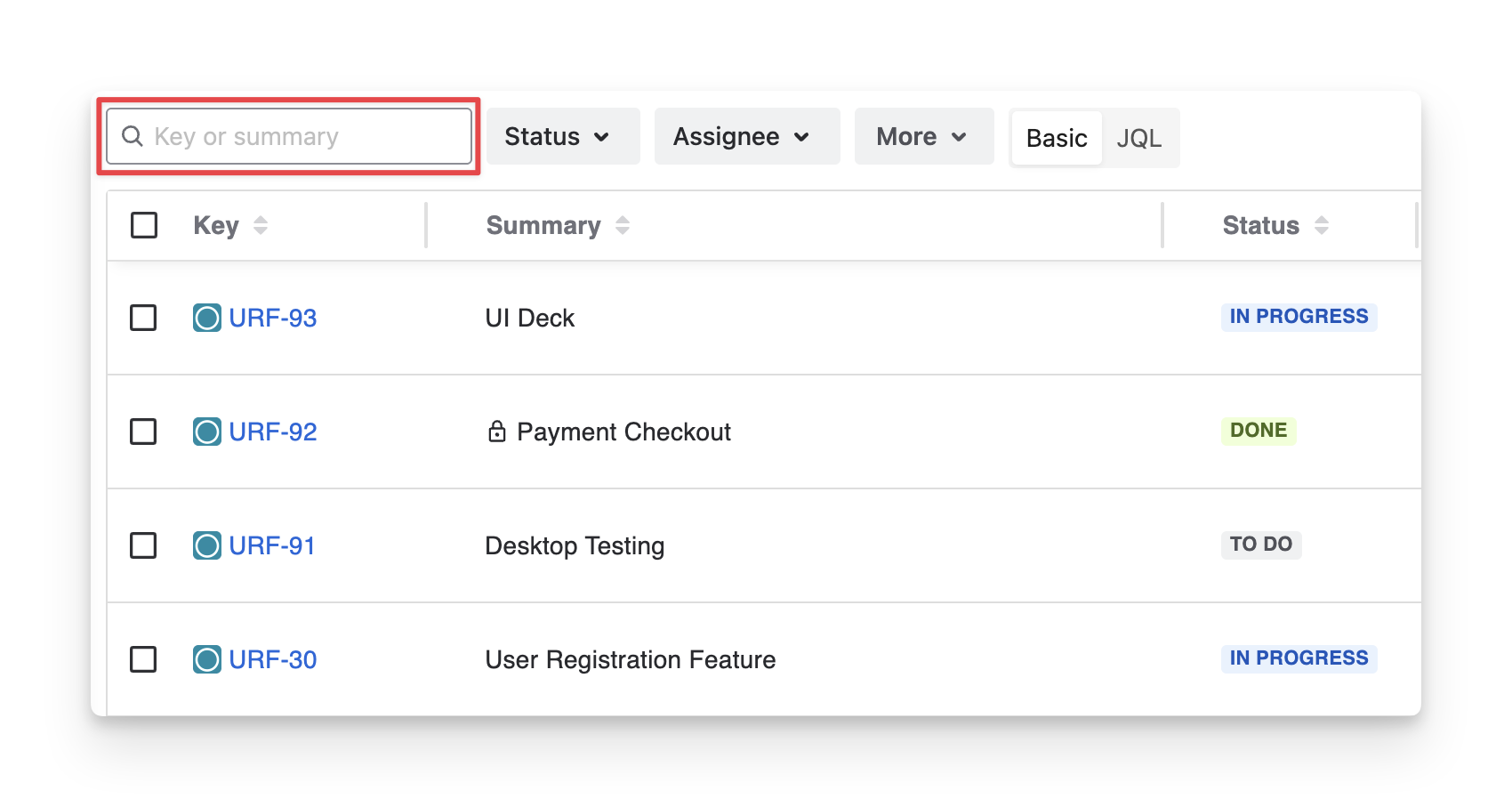The image size is (1512, 807).
Task: Click the magnifier icon in search box
Action: click(133, 136)
